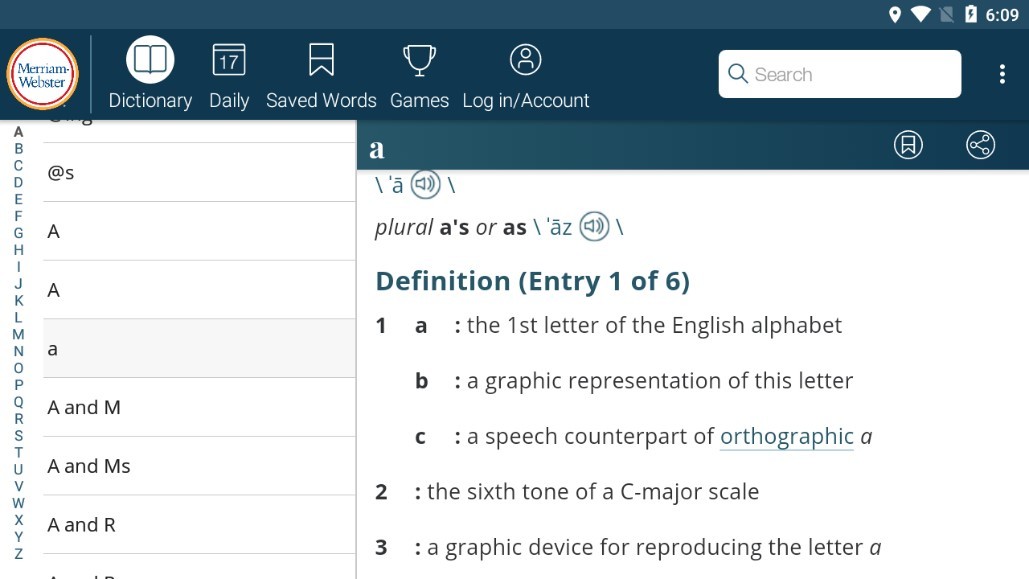This screenshot has width=1029, height=579.
Task: Open the three-dot overflow menu
Action: pos(1001,74)
